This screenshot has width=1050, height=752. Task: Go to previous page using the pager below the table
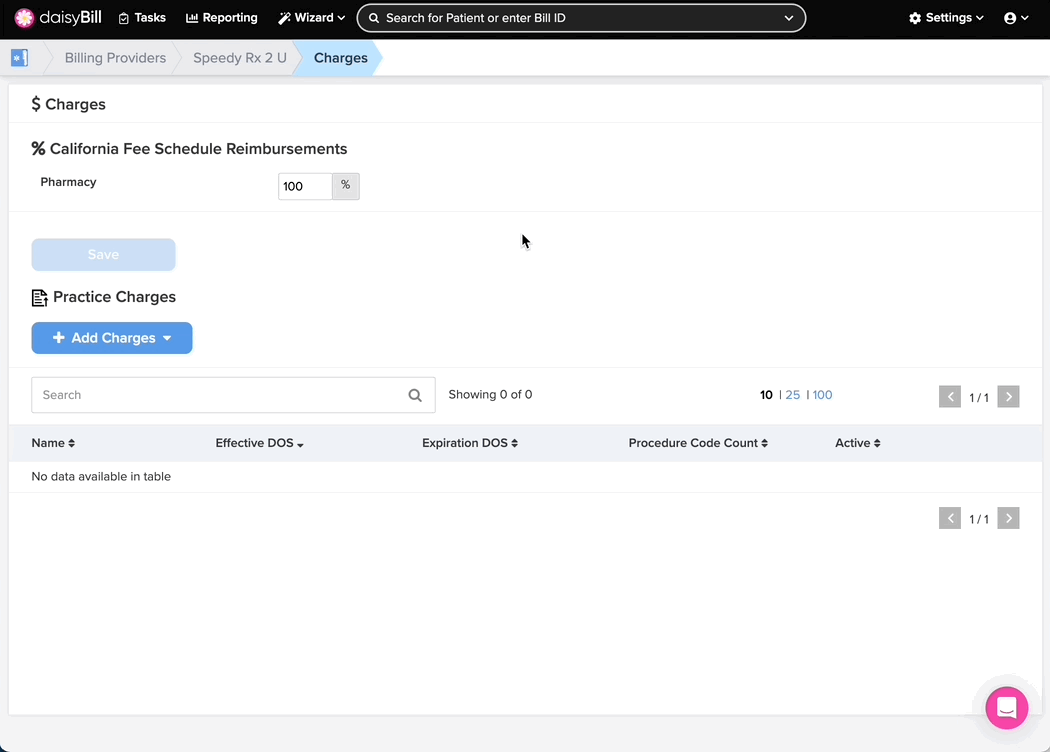click(x=950, y=518)
